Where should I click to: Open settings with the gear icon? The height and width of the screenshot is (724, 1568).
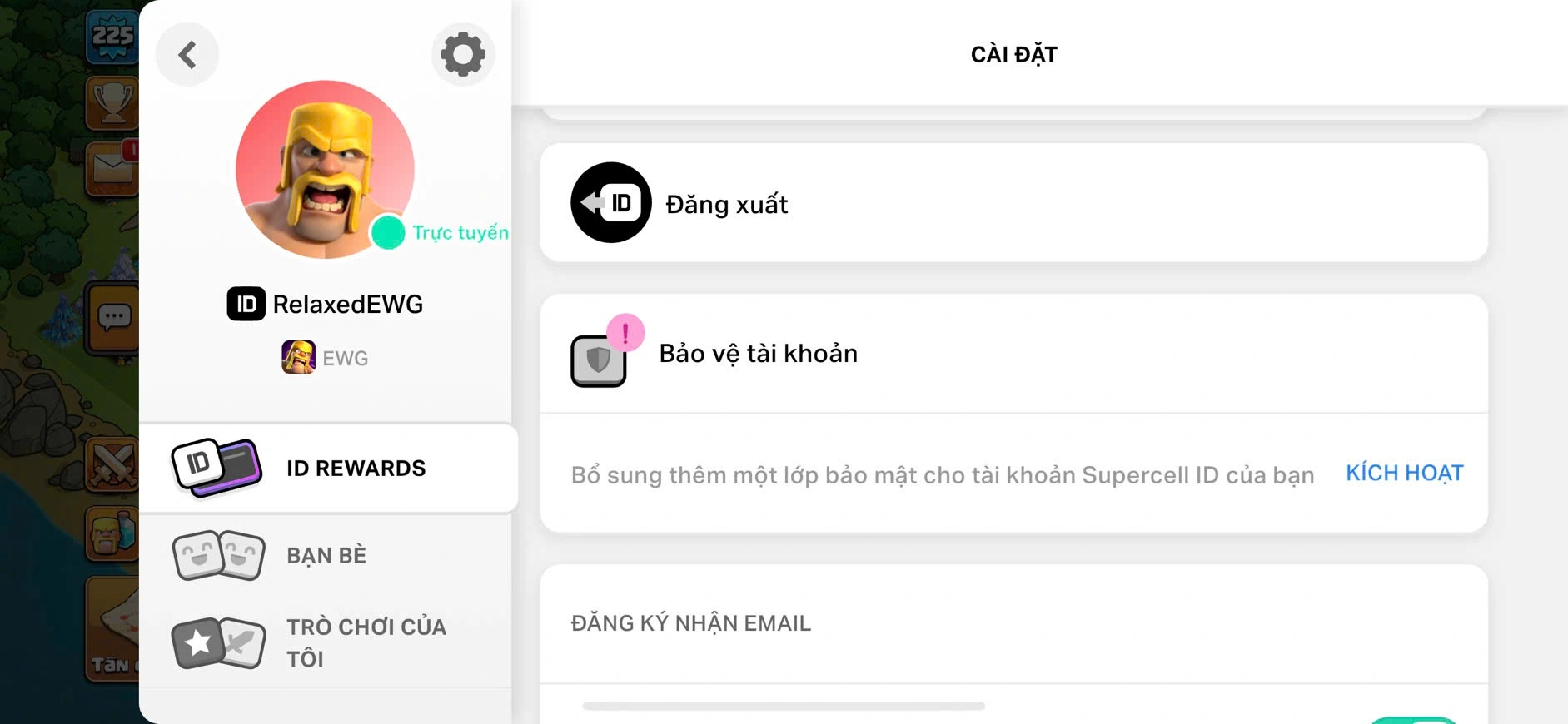(463, 55)
